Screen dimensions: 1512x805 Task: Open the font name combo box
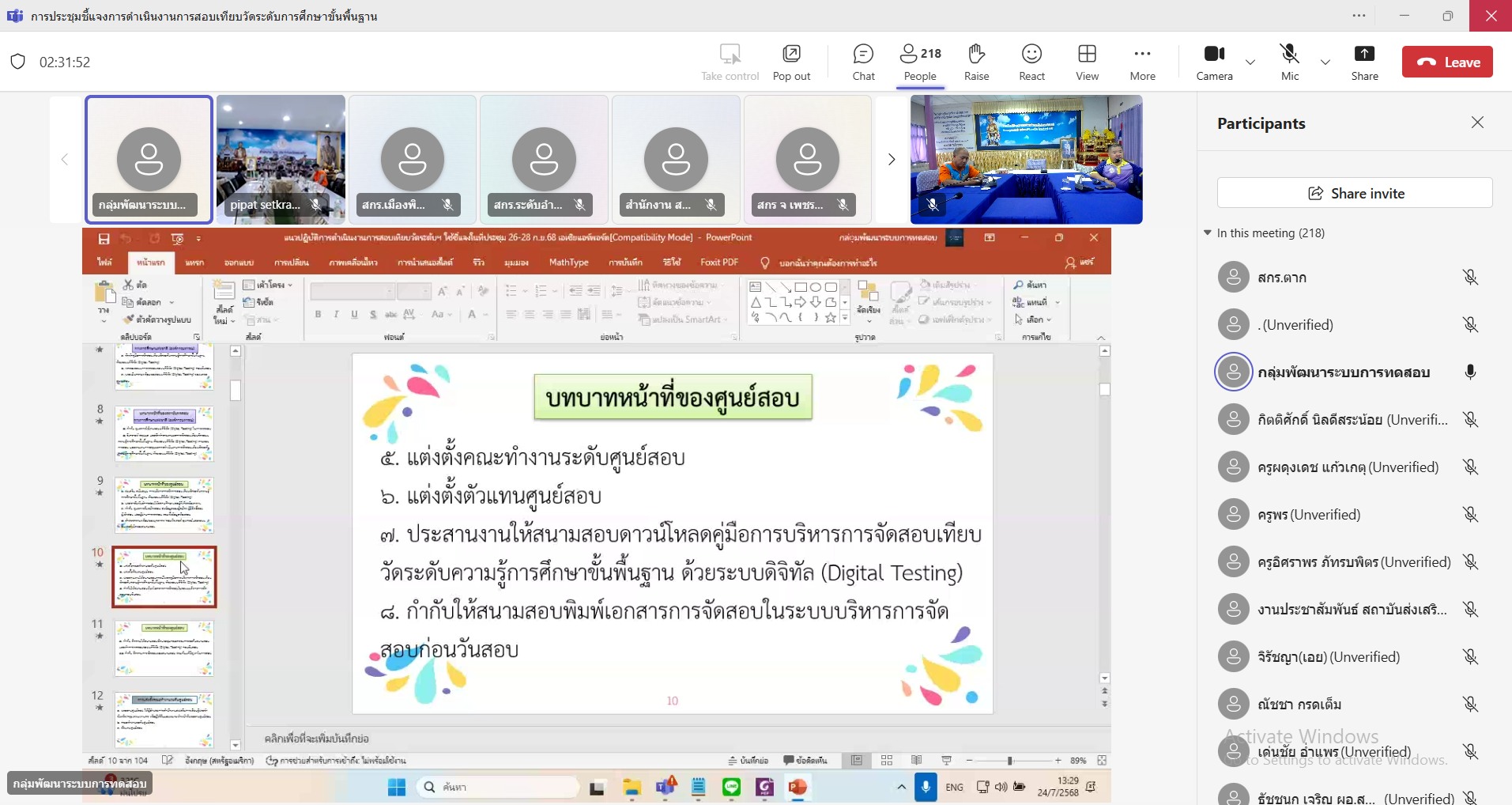pos(353,292)
